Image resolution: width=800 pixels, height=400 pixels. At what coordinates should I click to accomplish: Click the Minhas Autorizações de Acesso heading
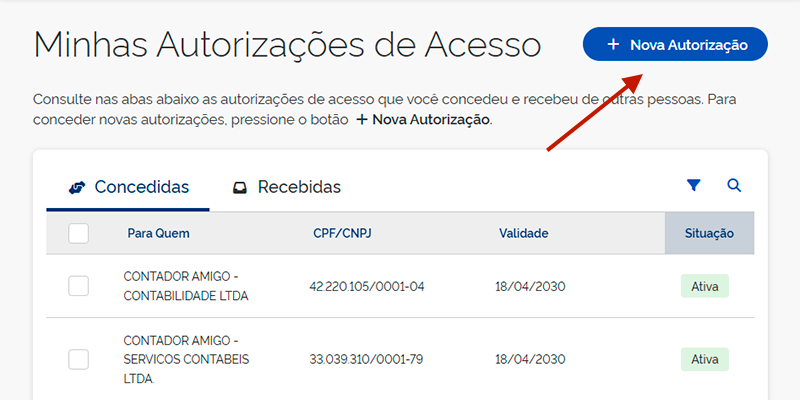point(287,45)
